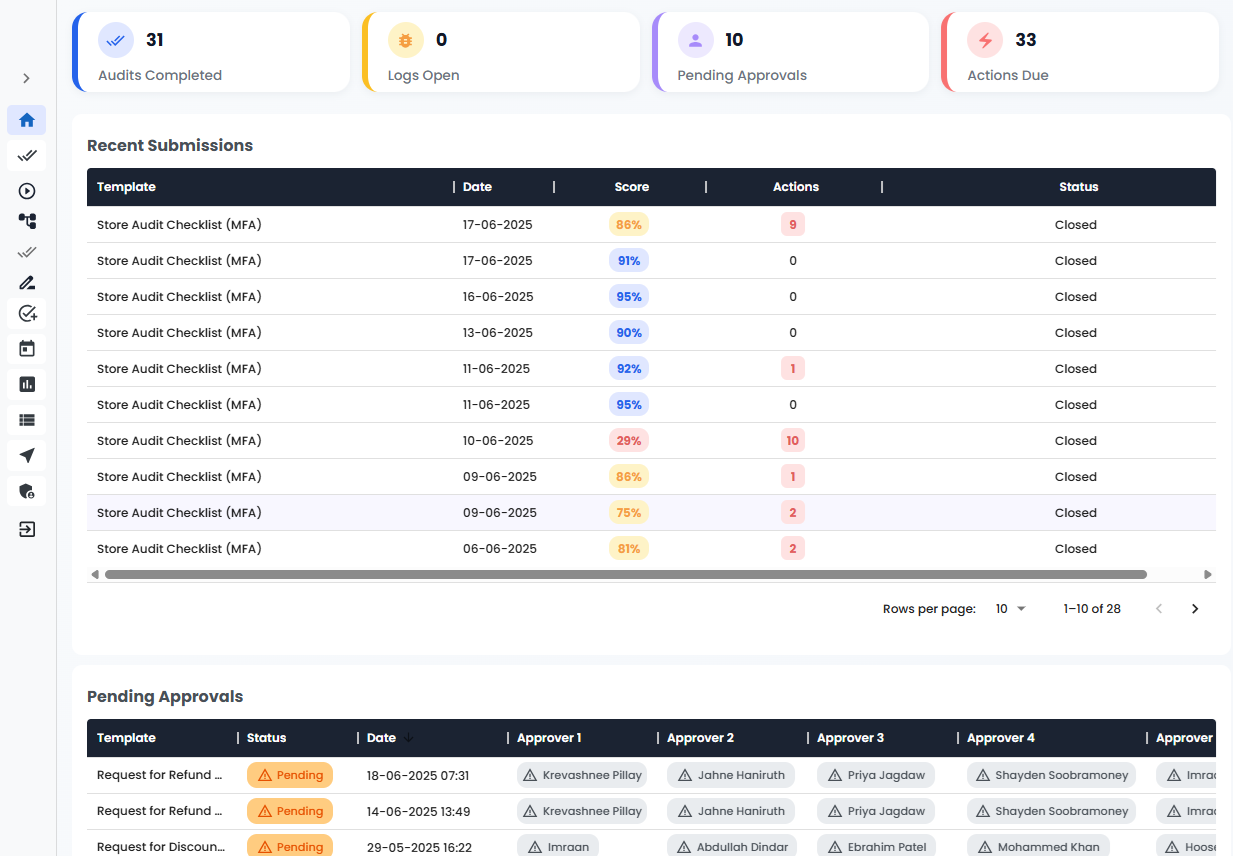
Task: Click the logout icon in the sidebar
Action: pos(27,529)
